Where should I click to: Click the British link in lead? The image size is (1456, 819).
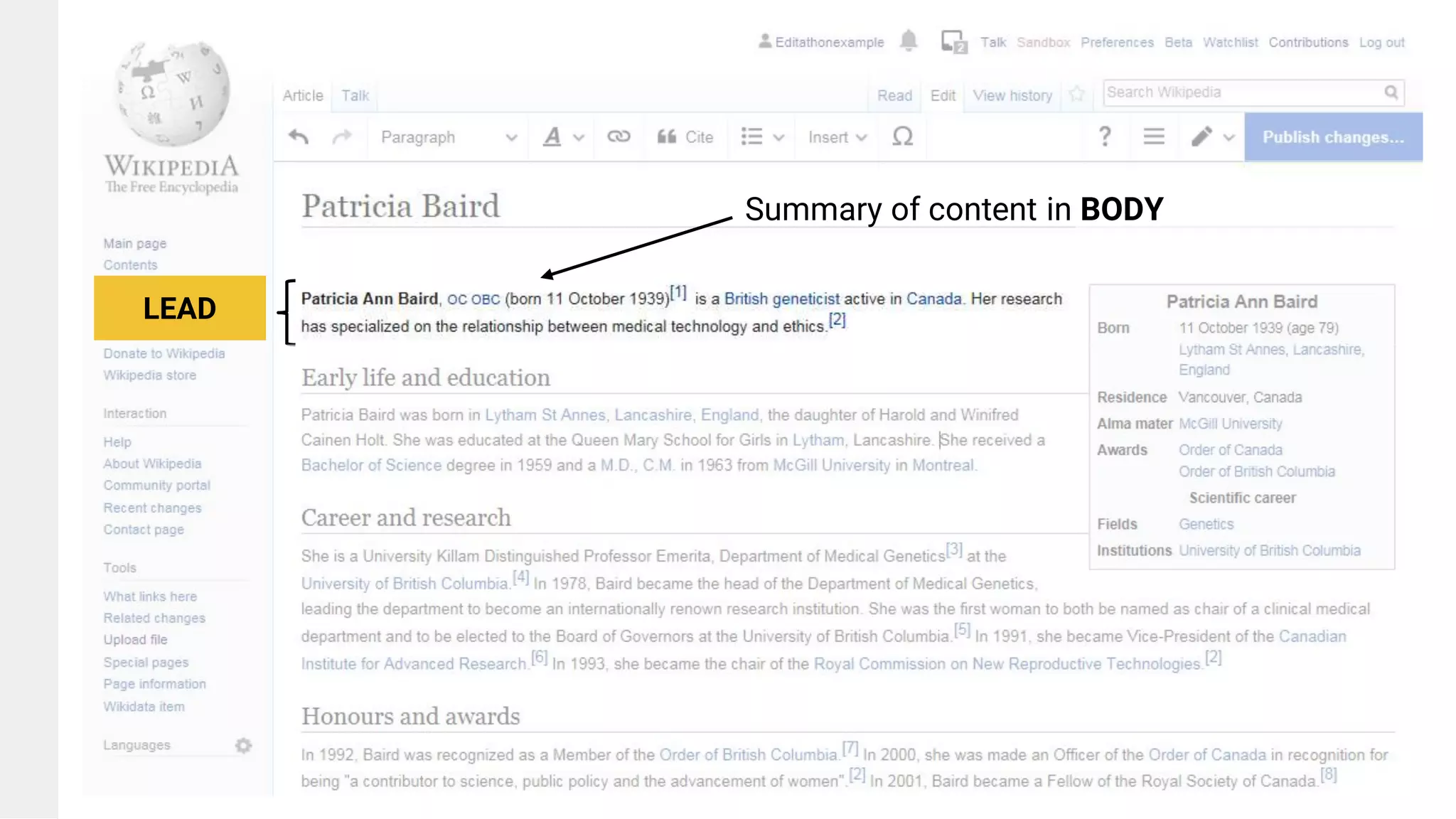pos(746,299)
